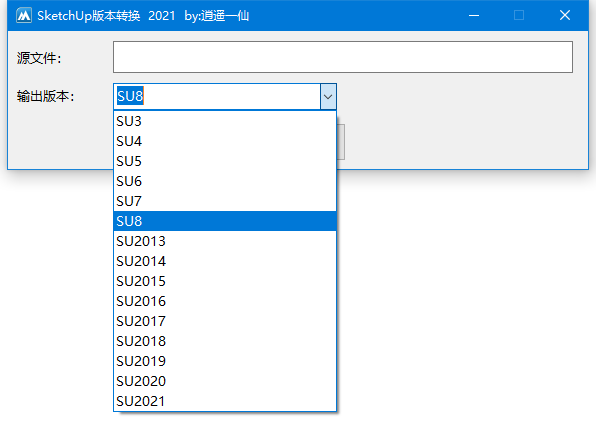The width and height of the screenshot is (596, 424).
Task: Choose SU2021 at the list bottom
Action: click(x=225, y=401)
